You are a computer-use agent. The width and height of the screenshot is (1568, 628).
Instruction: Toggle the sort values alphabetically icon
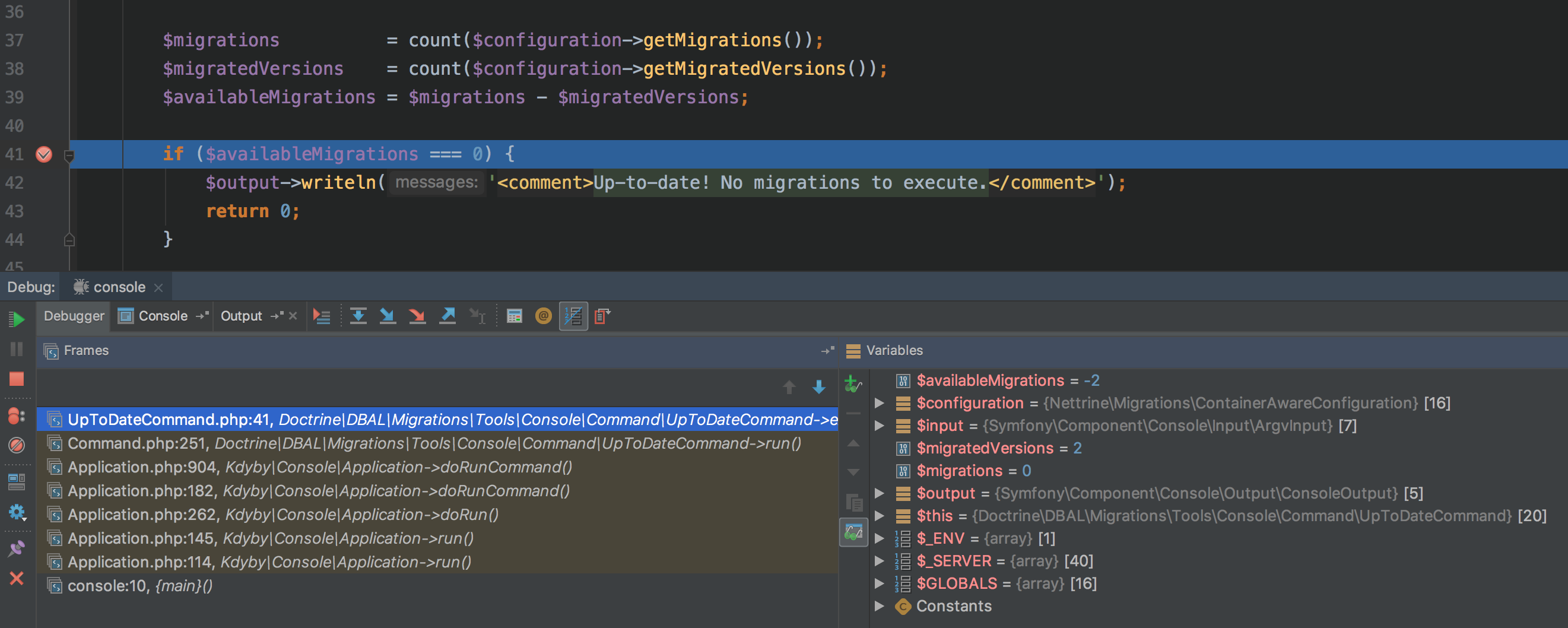point(573,316)
